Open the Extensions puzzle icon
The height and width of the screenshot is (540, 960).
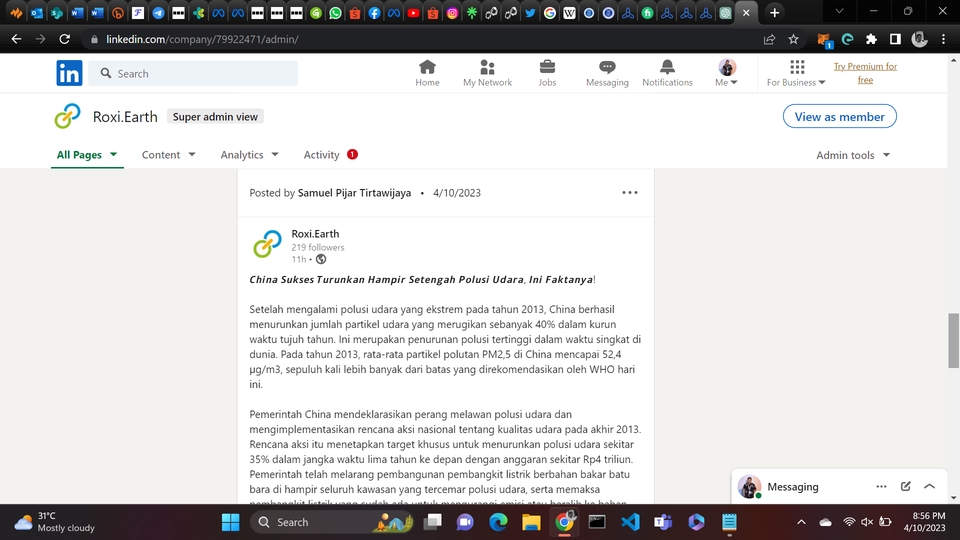click(871, 39)
